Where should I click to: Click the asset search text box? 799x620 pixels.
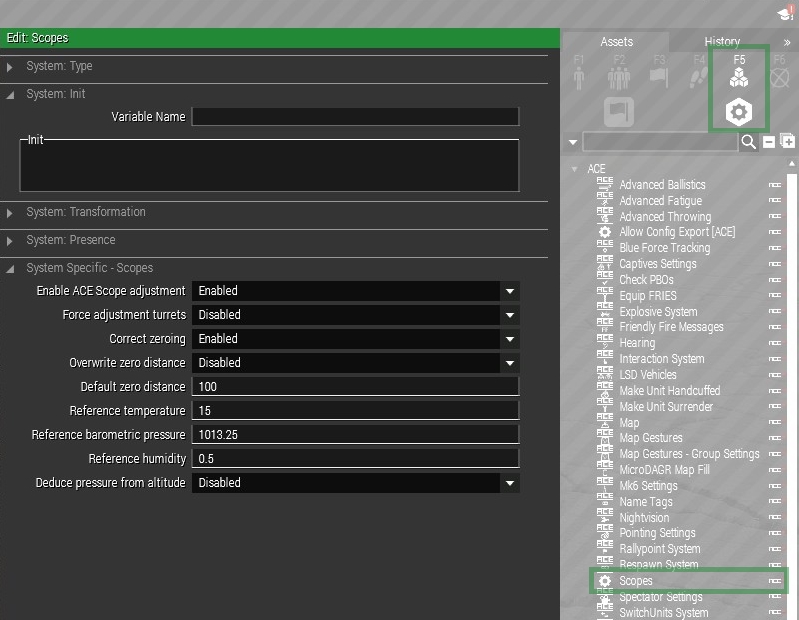coord(660,142)
